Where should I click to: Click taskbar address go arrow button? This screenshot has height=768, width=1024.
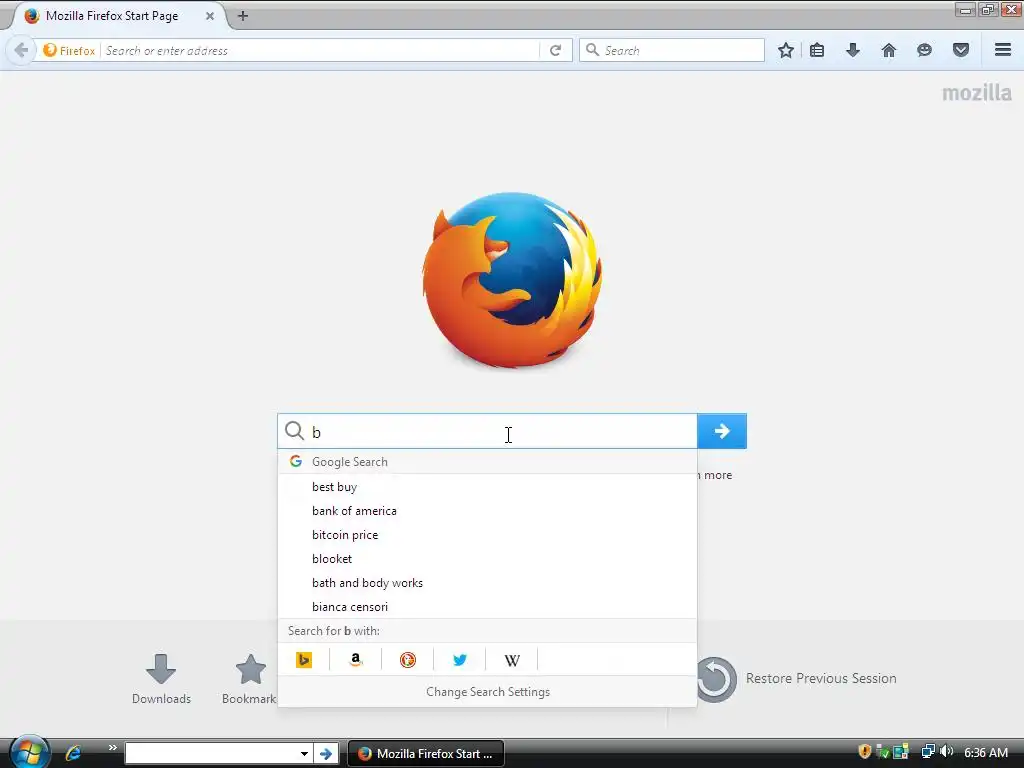pos(325,754)
